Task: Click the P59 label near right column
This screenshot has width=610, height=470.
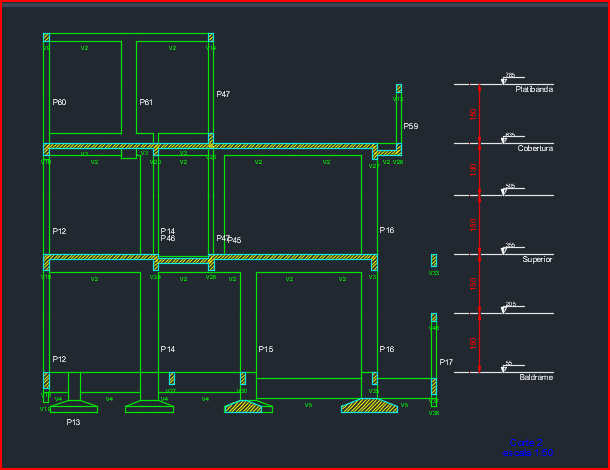Action: tap(411, 127)
